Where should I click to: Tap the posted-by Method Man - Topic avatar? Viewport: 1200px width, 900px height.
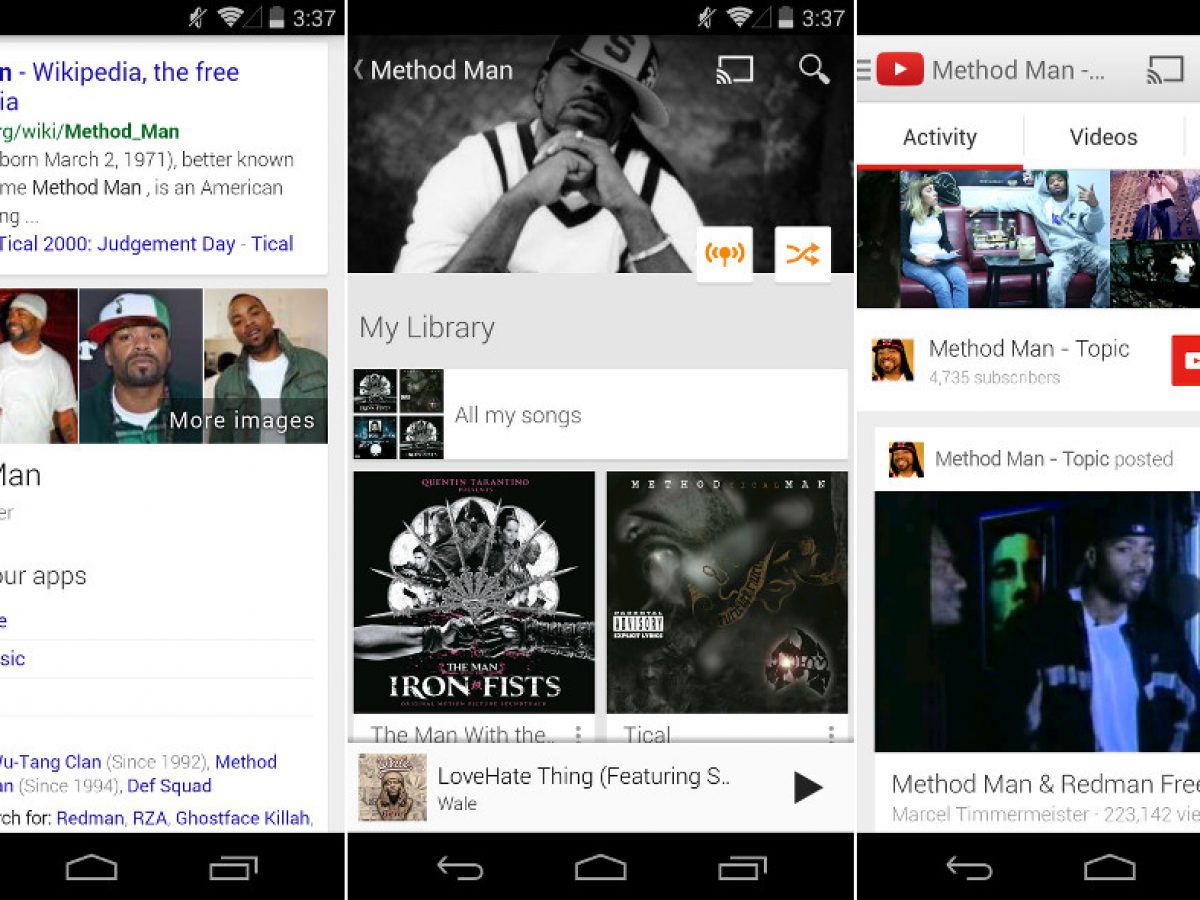906,459
